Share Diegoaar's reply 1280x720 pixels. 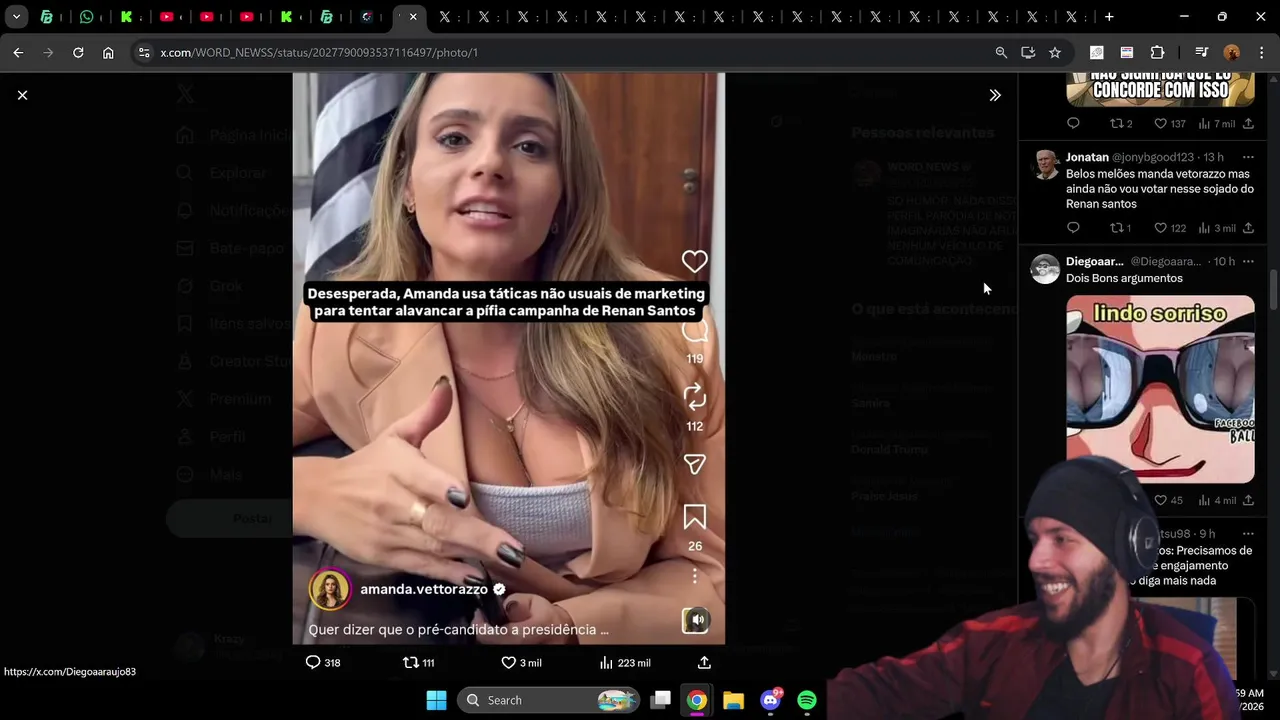tap(1248, 500)
